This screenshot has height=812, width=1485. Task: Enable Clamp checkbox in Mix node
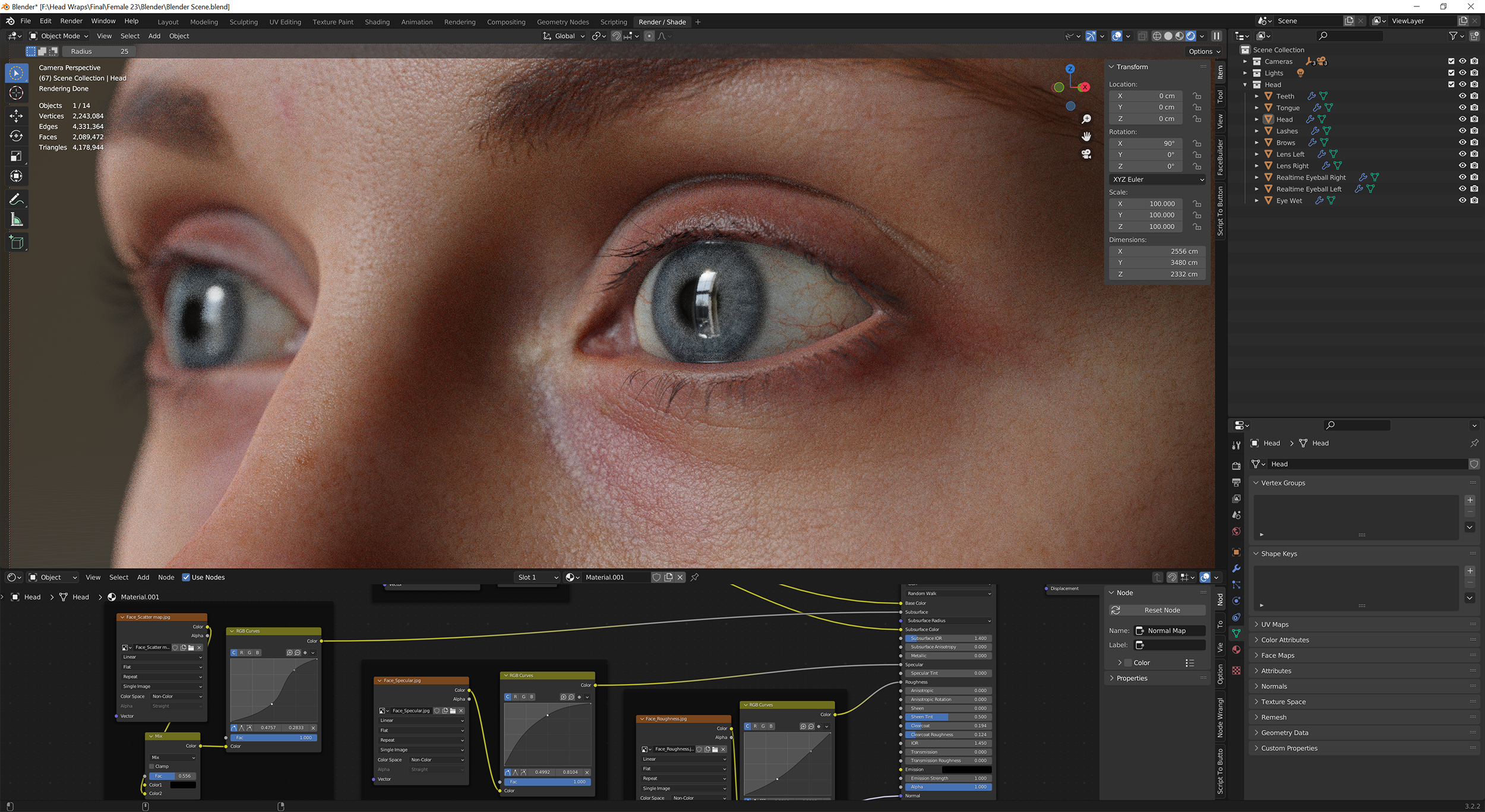(152, 766)
